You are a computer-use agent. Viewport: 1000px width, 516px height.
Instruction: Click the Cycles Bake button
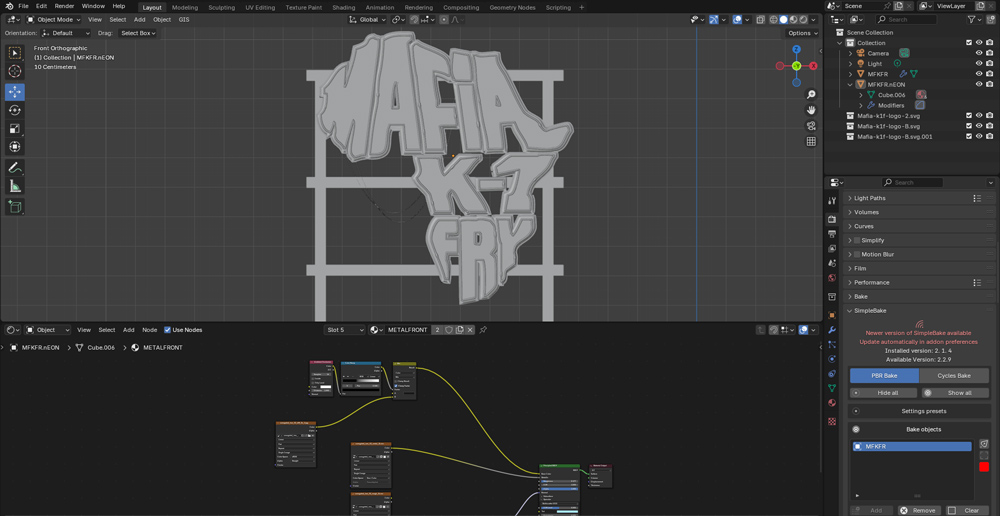click(953, 376)
